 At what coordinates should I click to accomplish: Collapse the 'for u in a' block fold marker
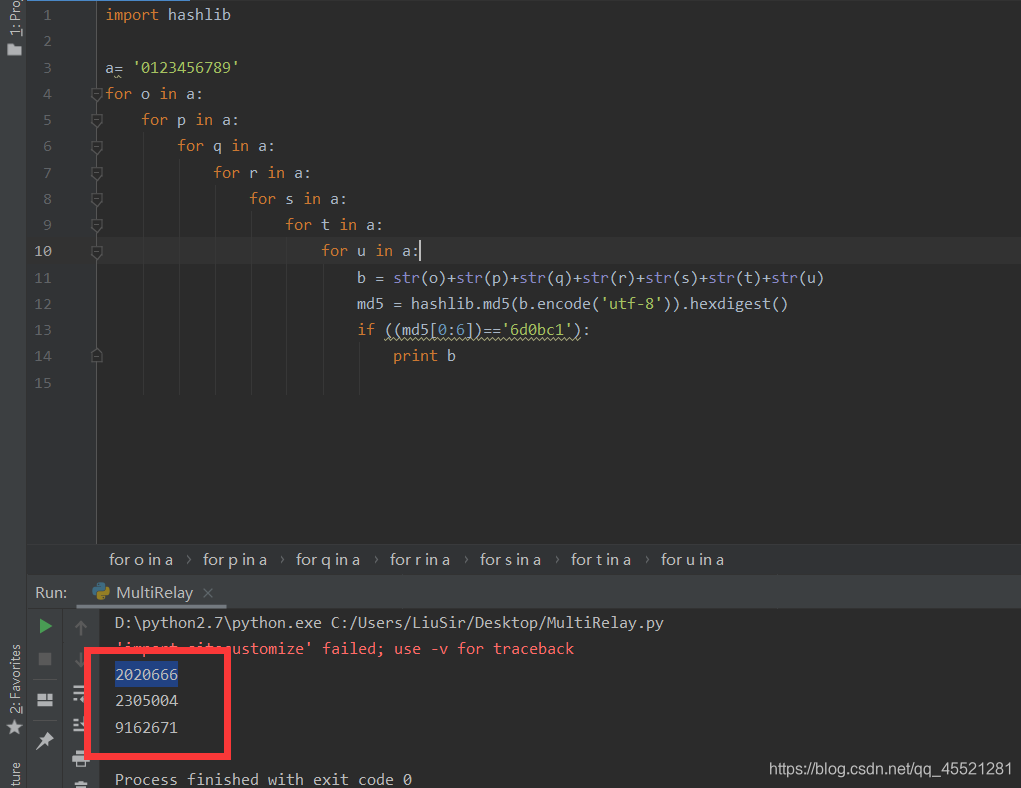(96, 251)
